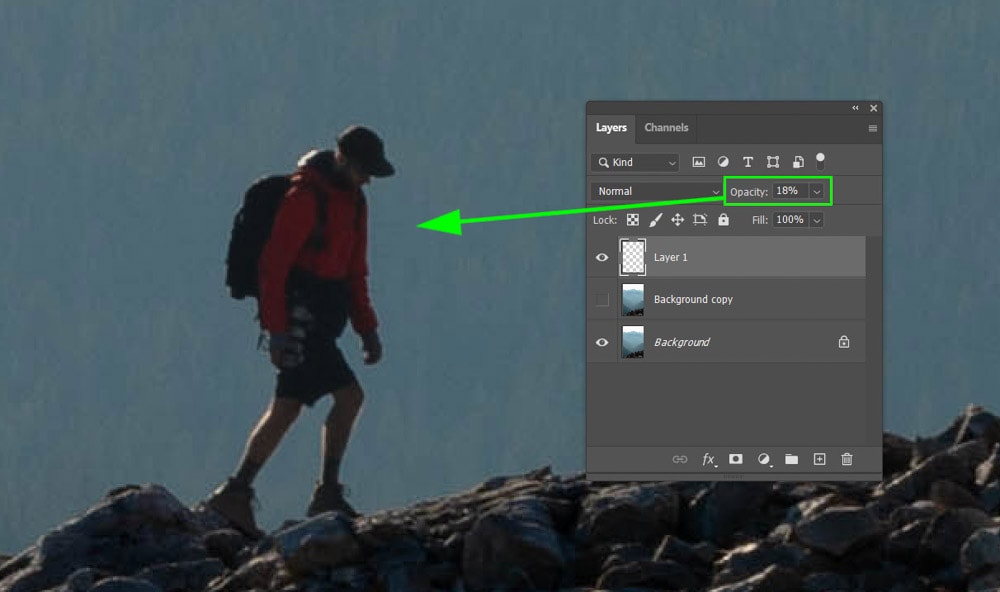The width and height of the screenshot is (1000, 592).
Task: Click the Fill 100% value field
Action: pos(791,219)
